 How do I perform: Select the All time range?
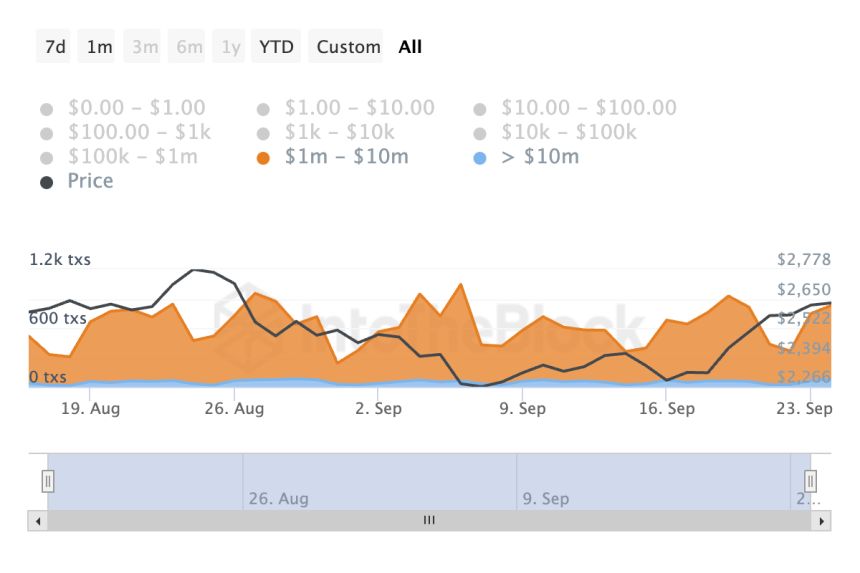click(410, 47)
